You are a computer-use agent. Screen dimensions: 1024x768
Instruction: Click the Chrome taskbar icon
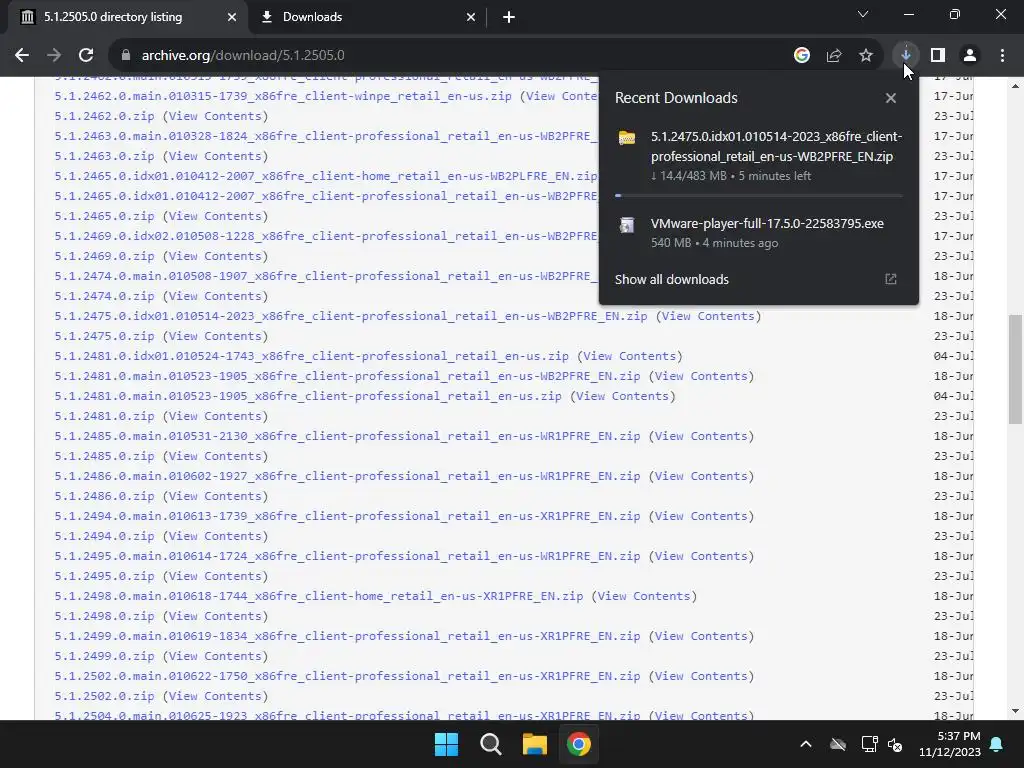pos(579,744)
